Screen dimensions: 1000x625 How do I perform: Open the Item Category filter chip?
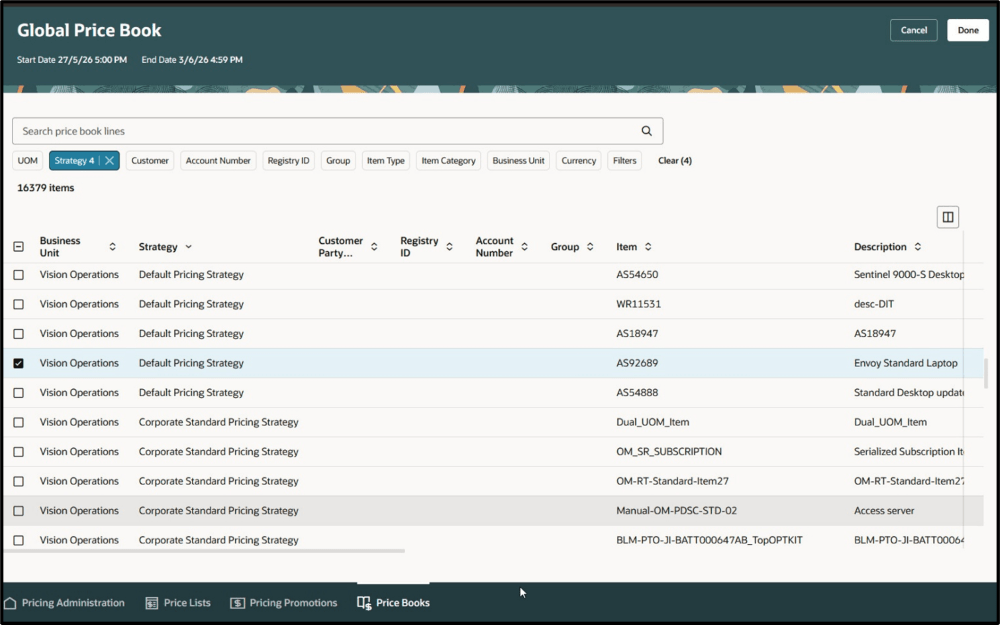point(448,161)
